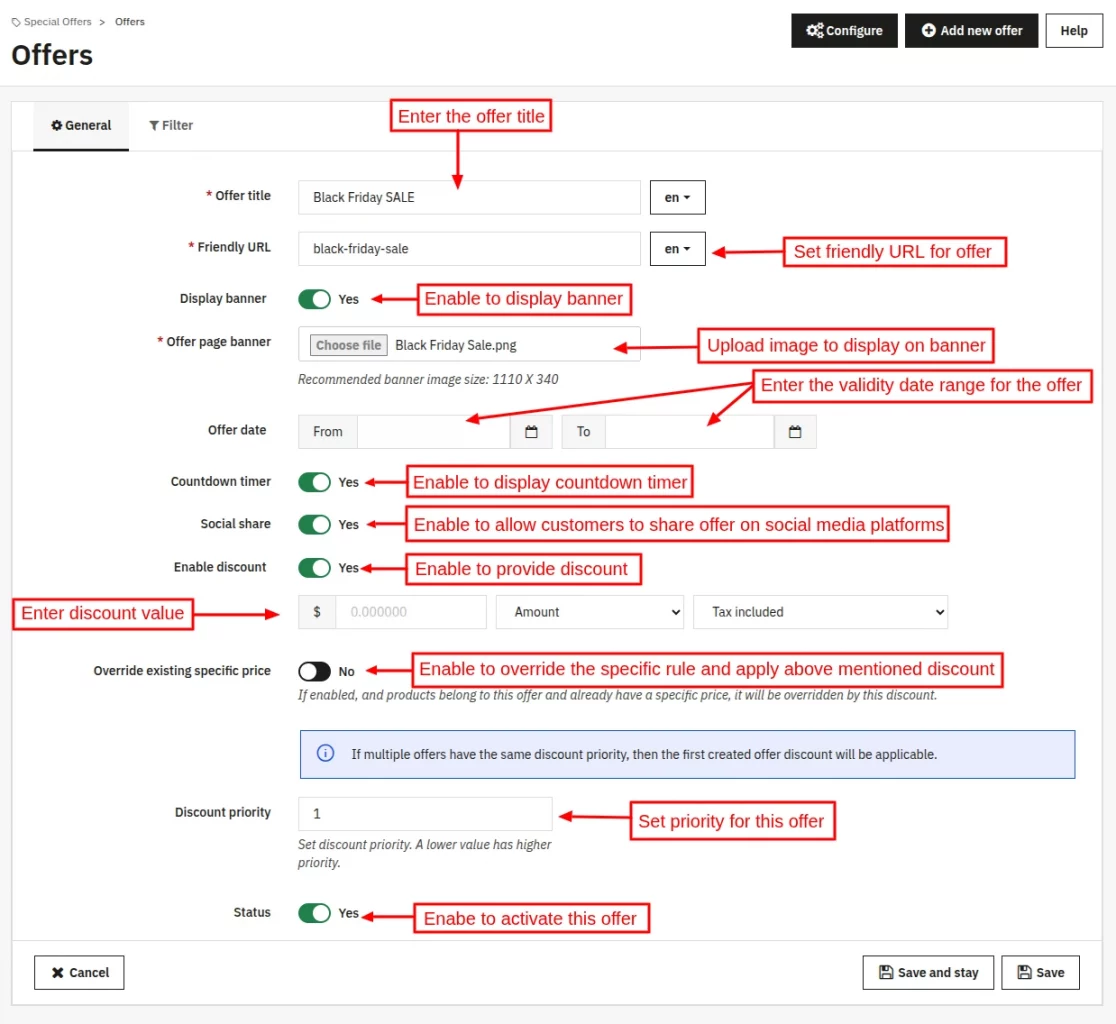Focus the Offer title input field
Screen dimensions: 1116x1024
pos(469,197)
